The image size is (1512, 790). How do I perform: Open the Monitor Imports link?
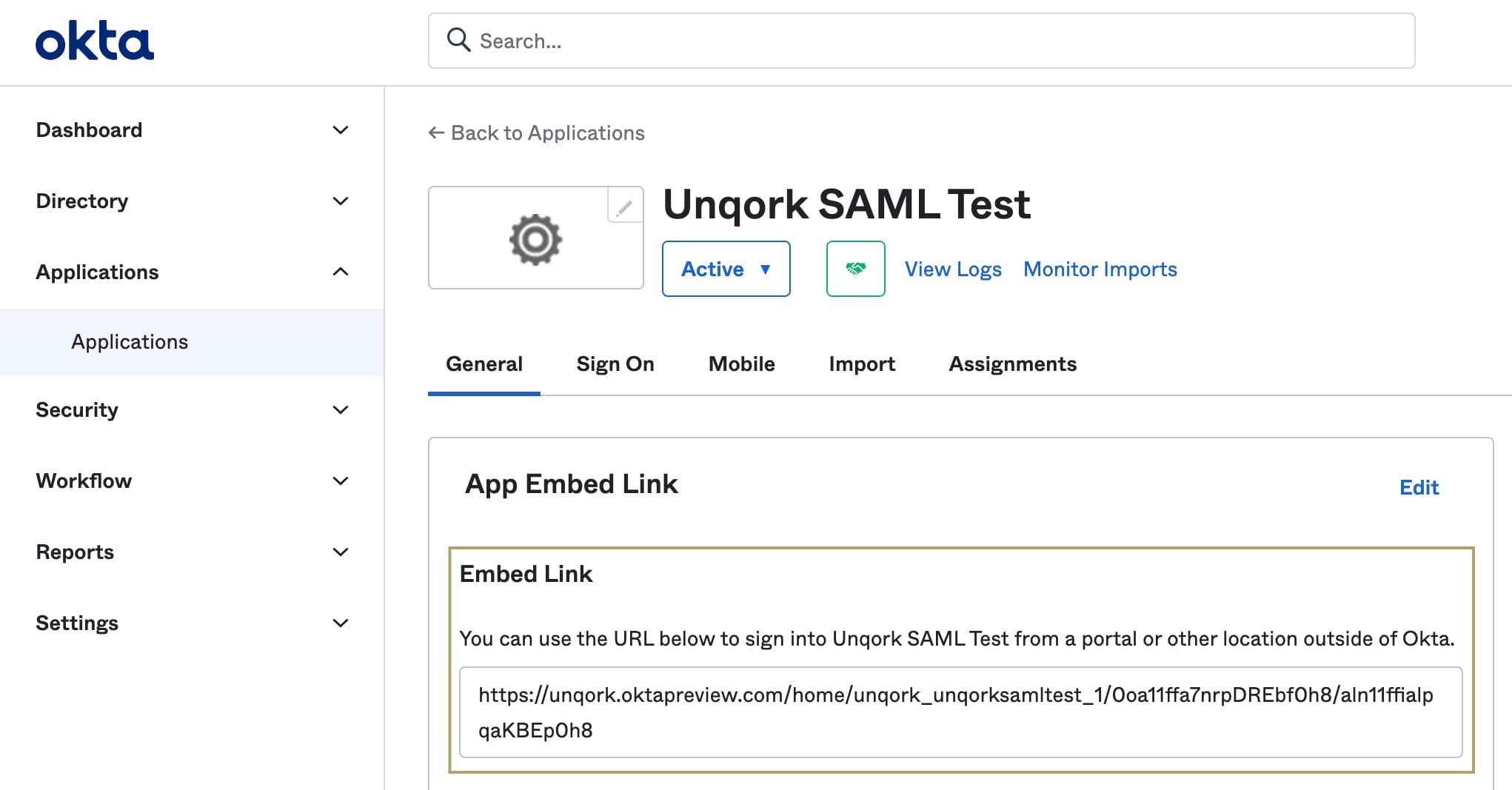point(1100,269)
